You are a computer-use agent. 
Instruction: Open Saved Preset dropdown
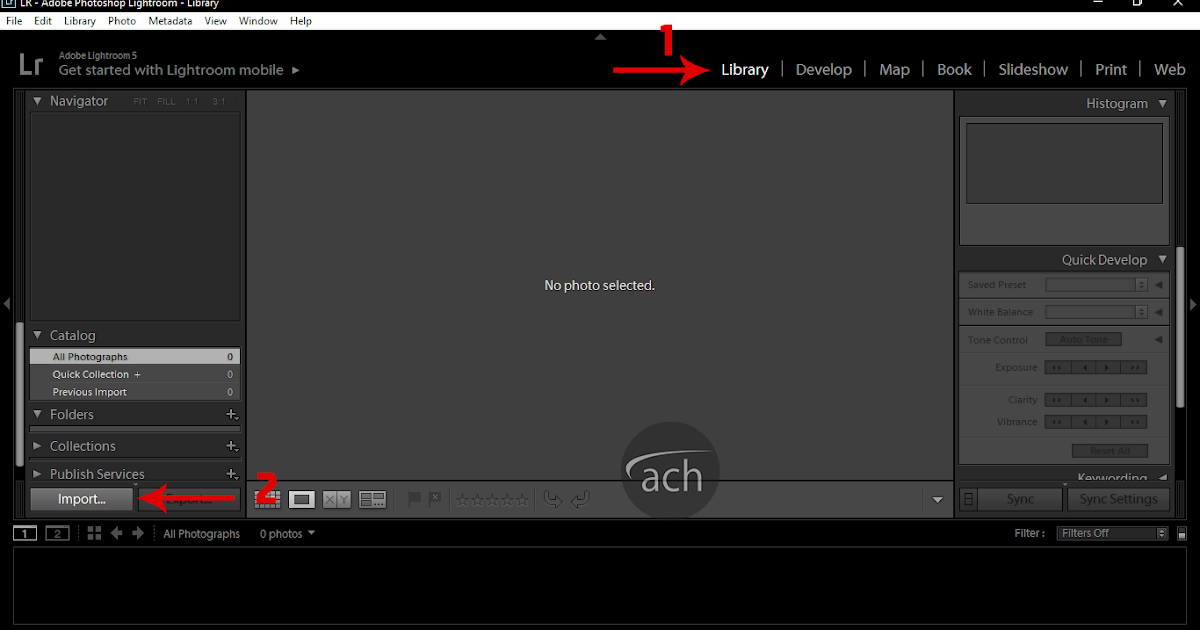coord(1097,285)
